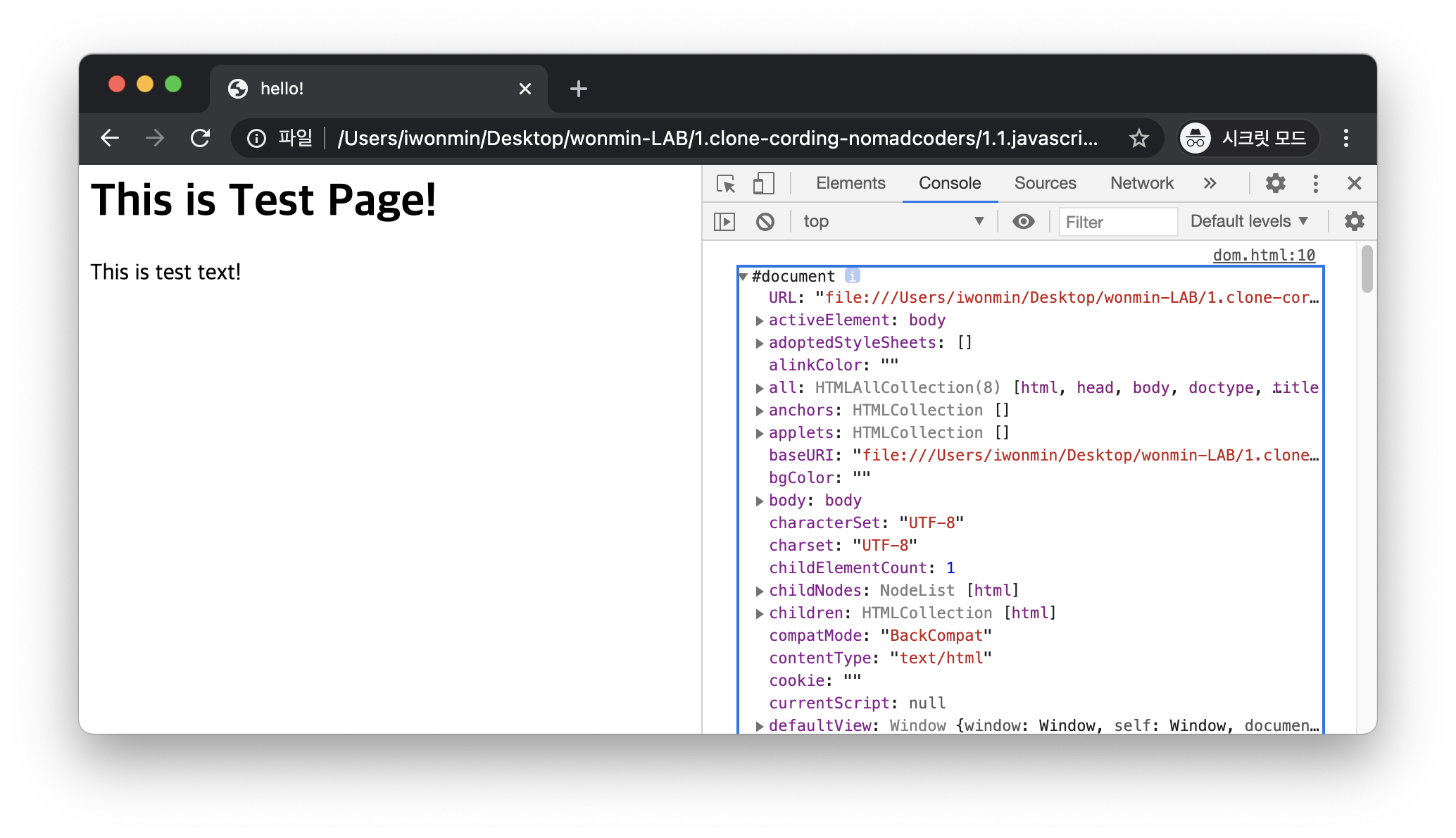Show more DevTools tabs chevron
The width and height of the screenshot is (1456, 838).
[1210, 184]
